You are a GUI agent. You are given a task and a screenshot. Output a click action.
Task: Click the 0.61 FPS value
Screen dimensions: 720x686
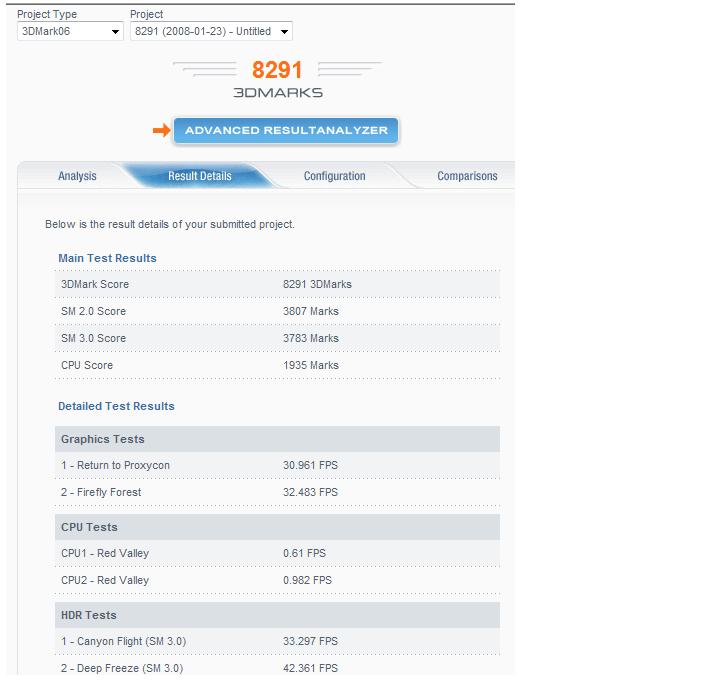pyautogui.click(x=304, y=553)
